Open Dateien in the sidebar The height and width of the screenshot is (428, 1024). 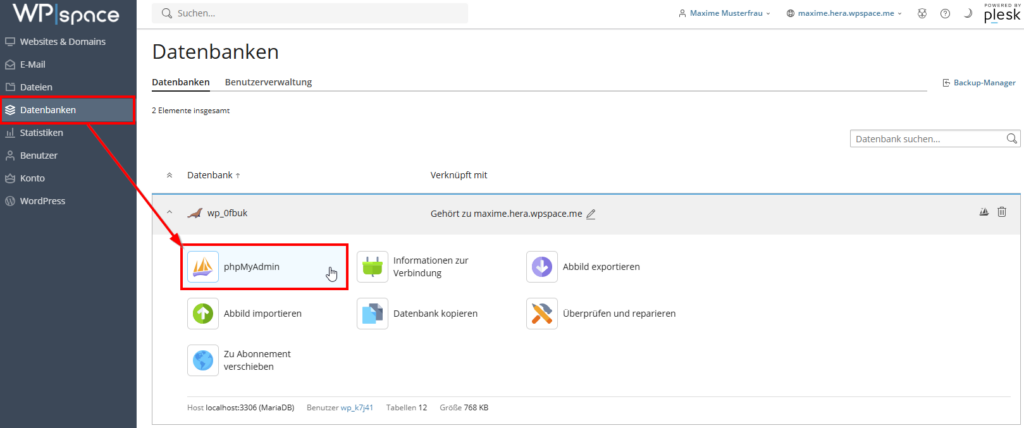(x=69, y=87)
